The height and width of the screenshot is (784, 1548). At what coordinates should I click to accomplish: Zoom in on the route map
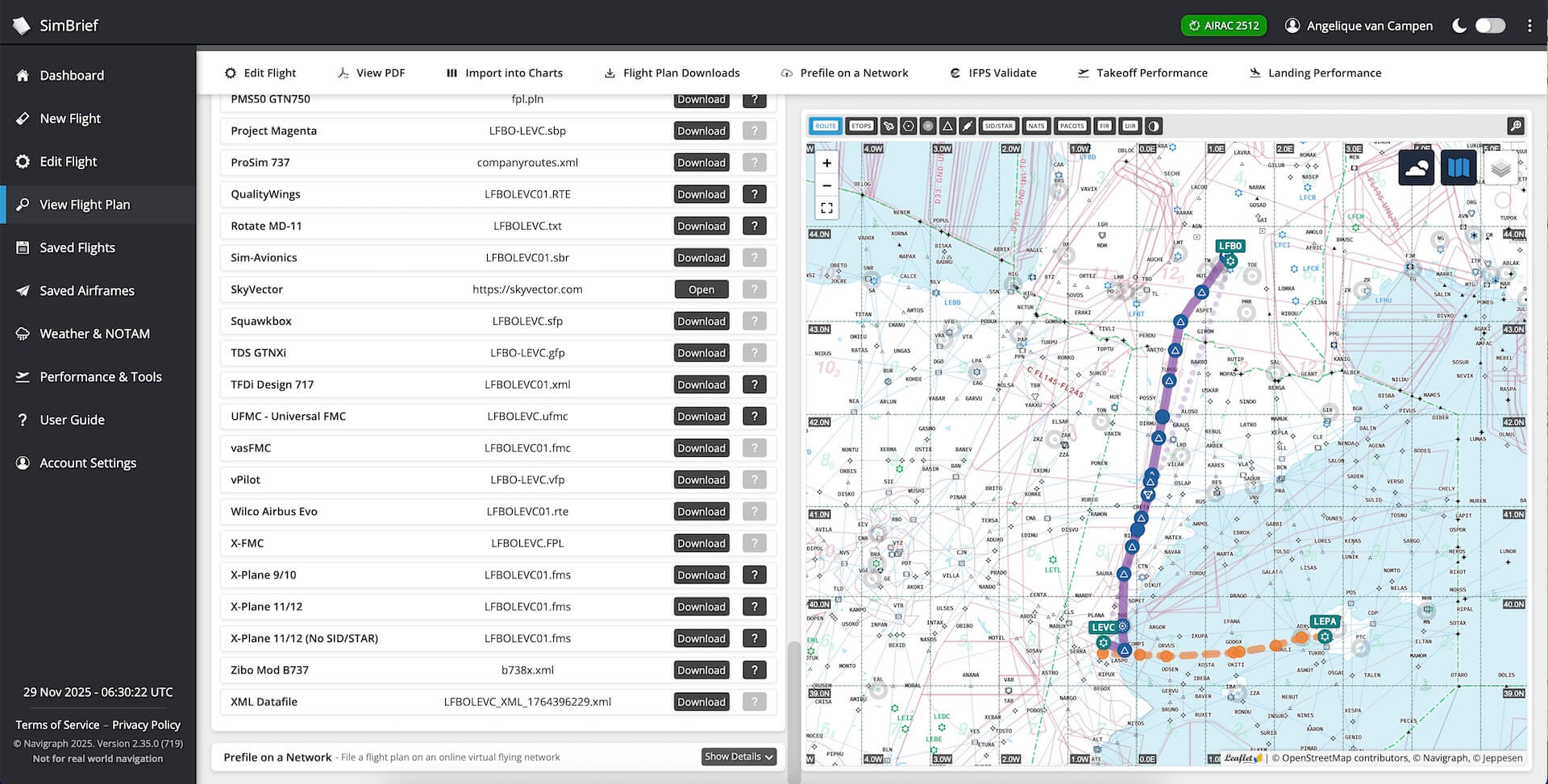pos(826,163)
